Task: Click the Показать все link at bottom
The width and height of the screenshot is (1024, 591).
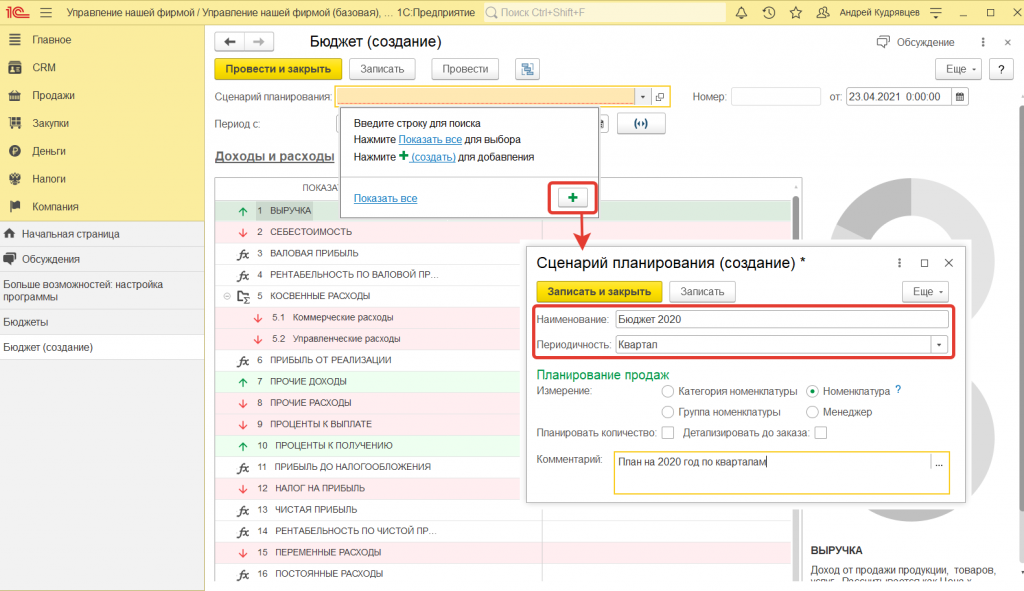Action: 385,198
